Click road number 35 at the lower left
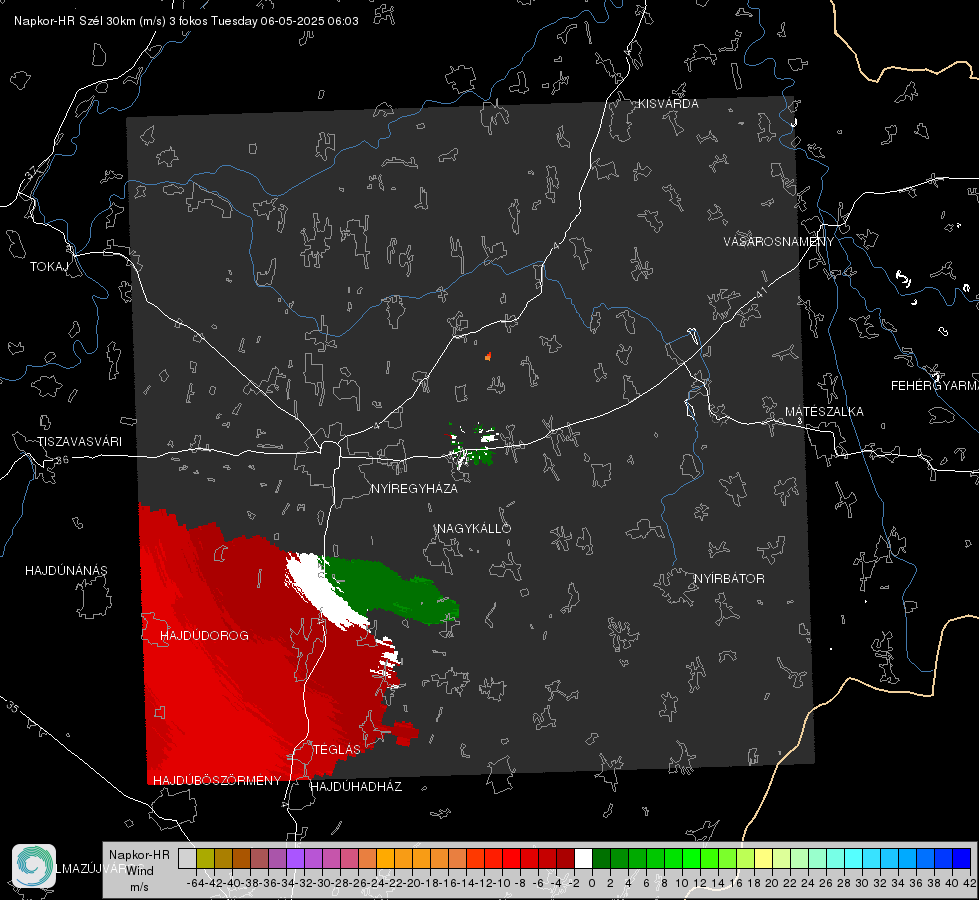Image resolution: width=979 pixels, height=900 pixels. (12, 706)
